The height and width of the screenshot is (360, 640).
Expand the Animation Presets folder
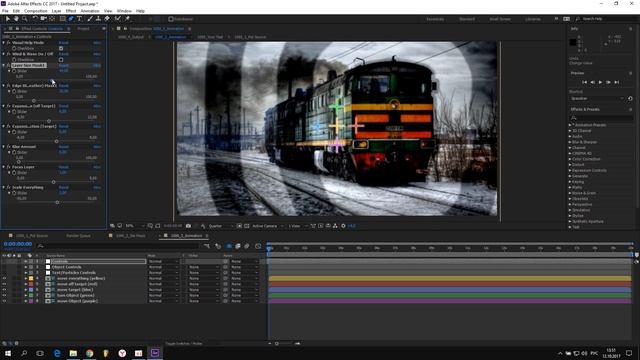(570, 125)
